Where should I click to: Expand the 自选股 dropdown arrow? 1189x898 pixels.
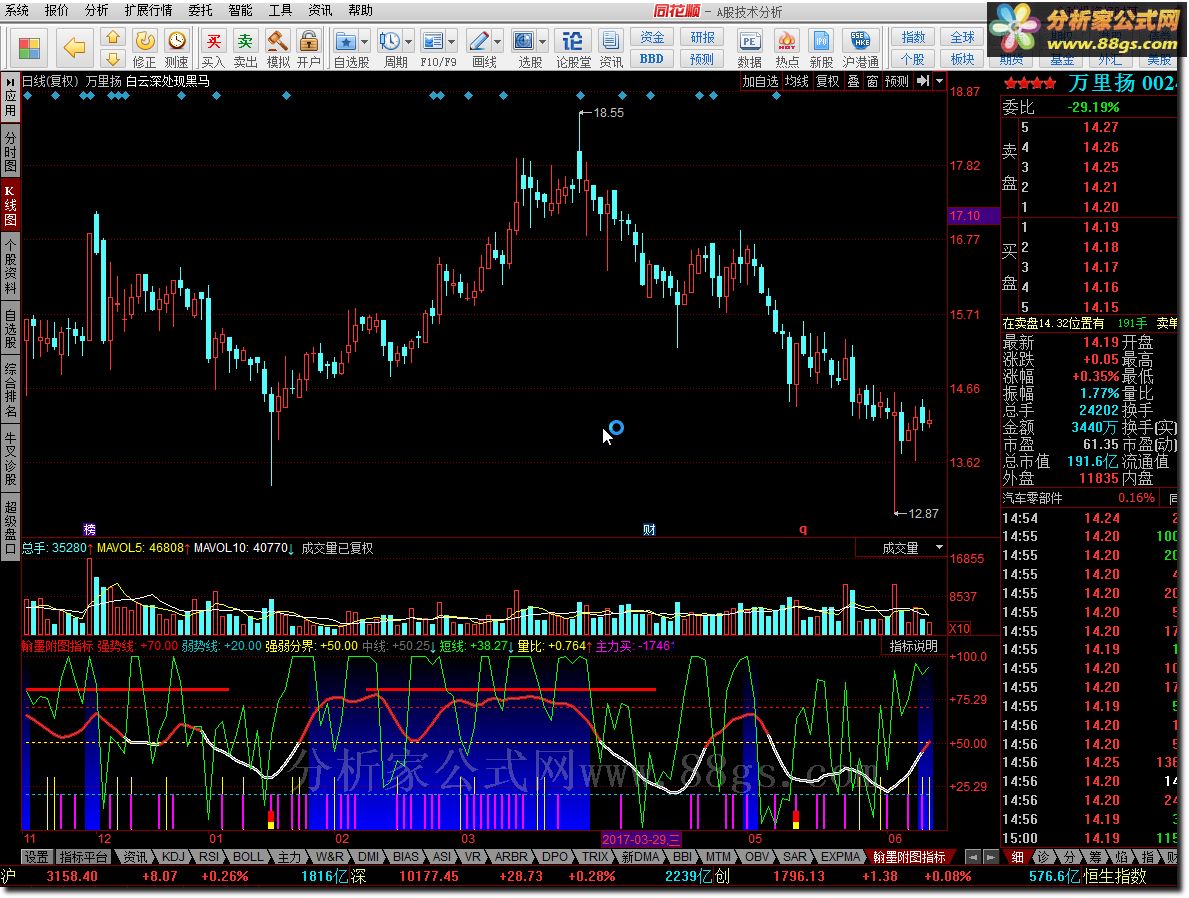(365, 41)
